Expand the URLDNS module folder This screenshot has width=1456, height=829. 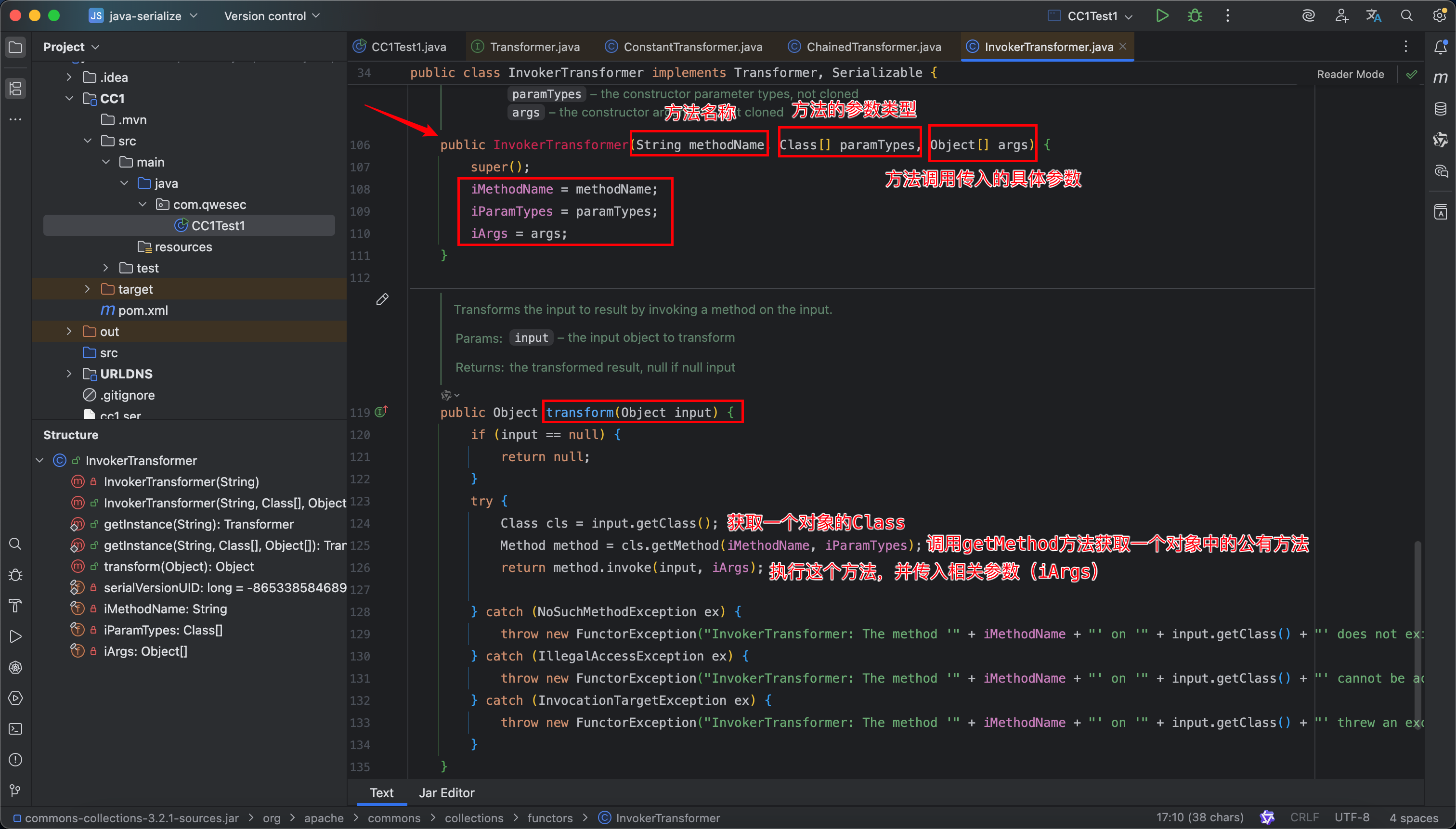[69, 374]
